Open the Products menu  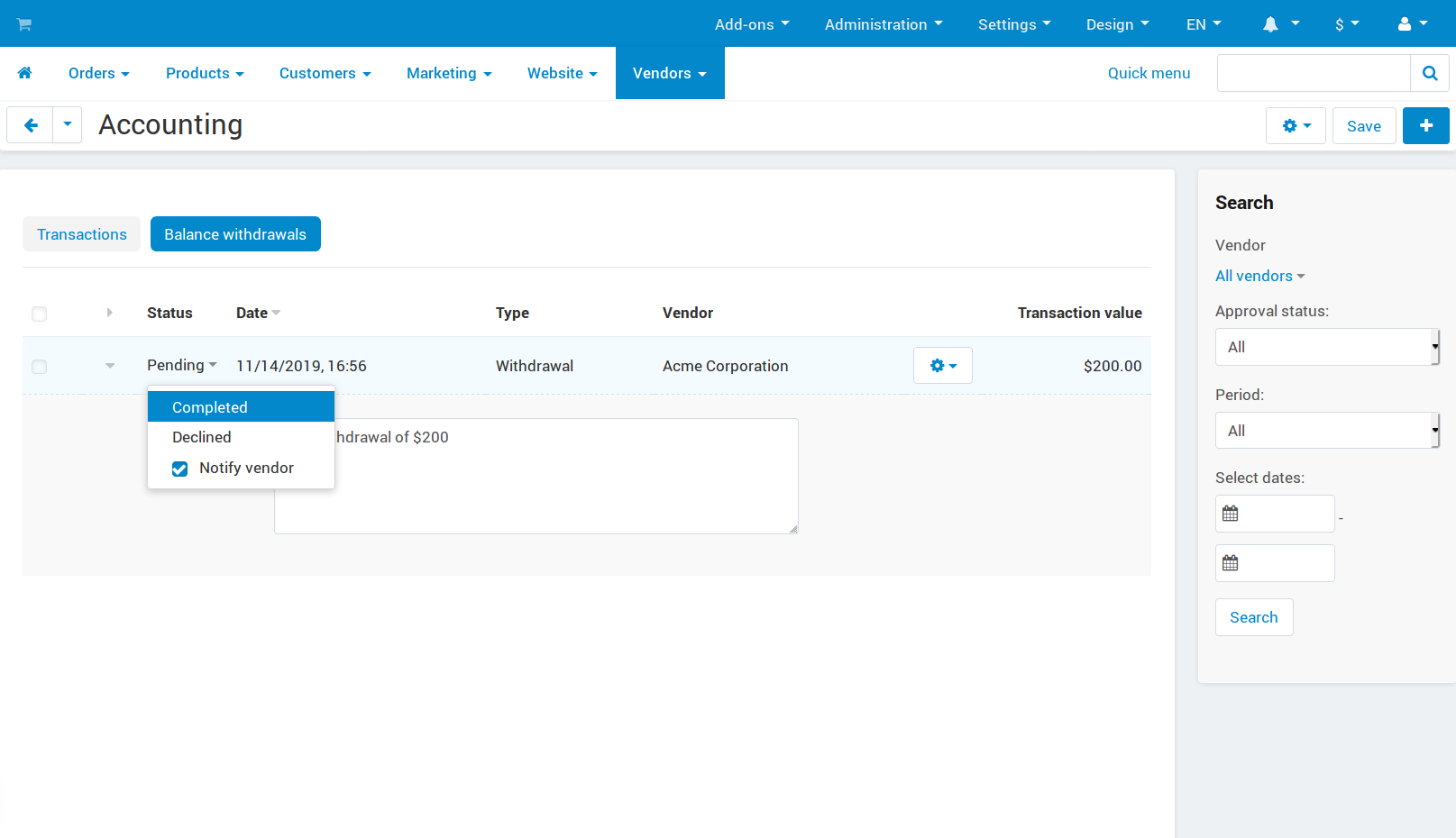point(205,73)
